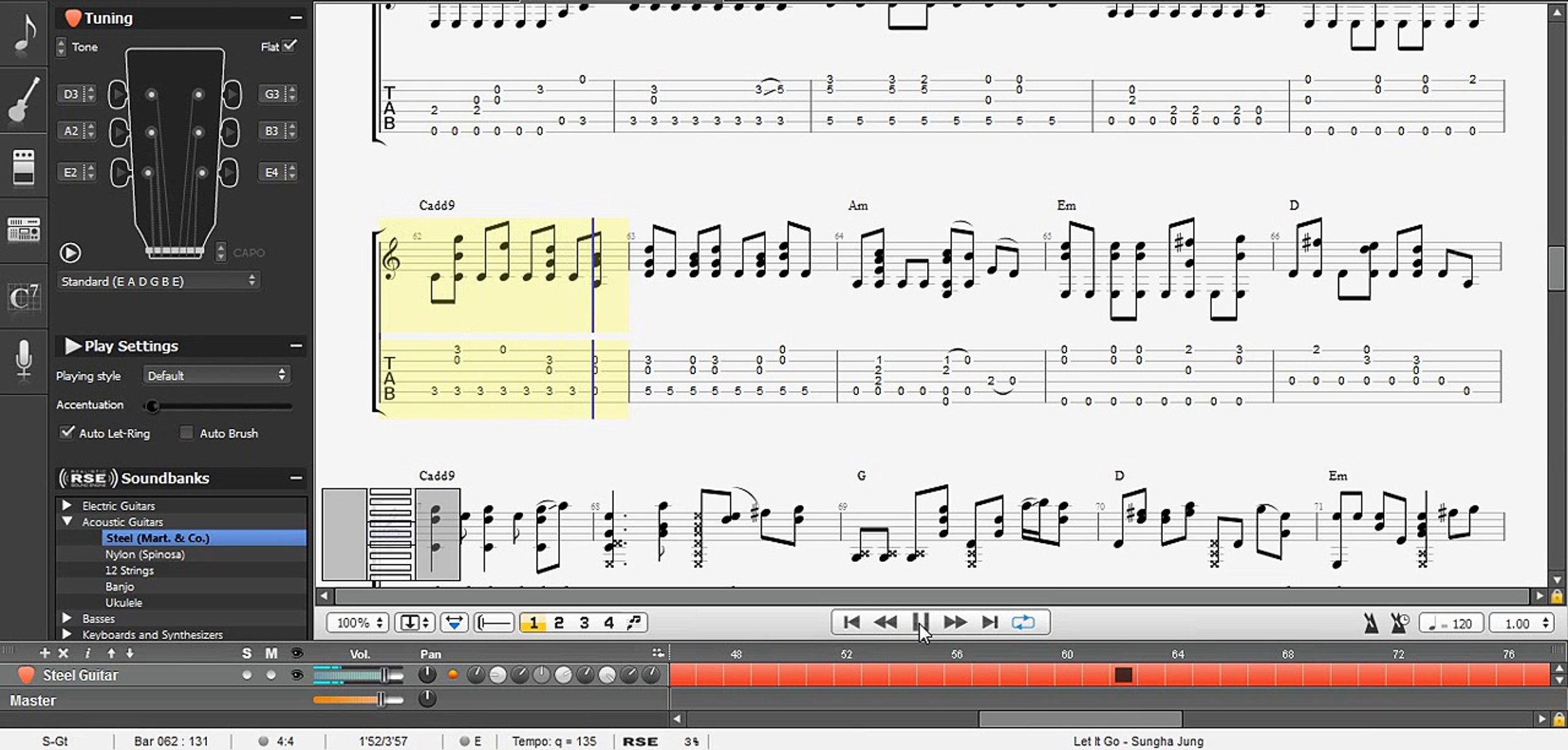Select the Nylon (Spinosa) soundbank
Viewport: 1568px width, 750px height.
point(144,554)
